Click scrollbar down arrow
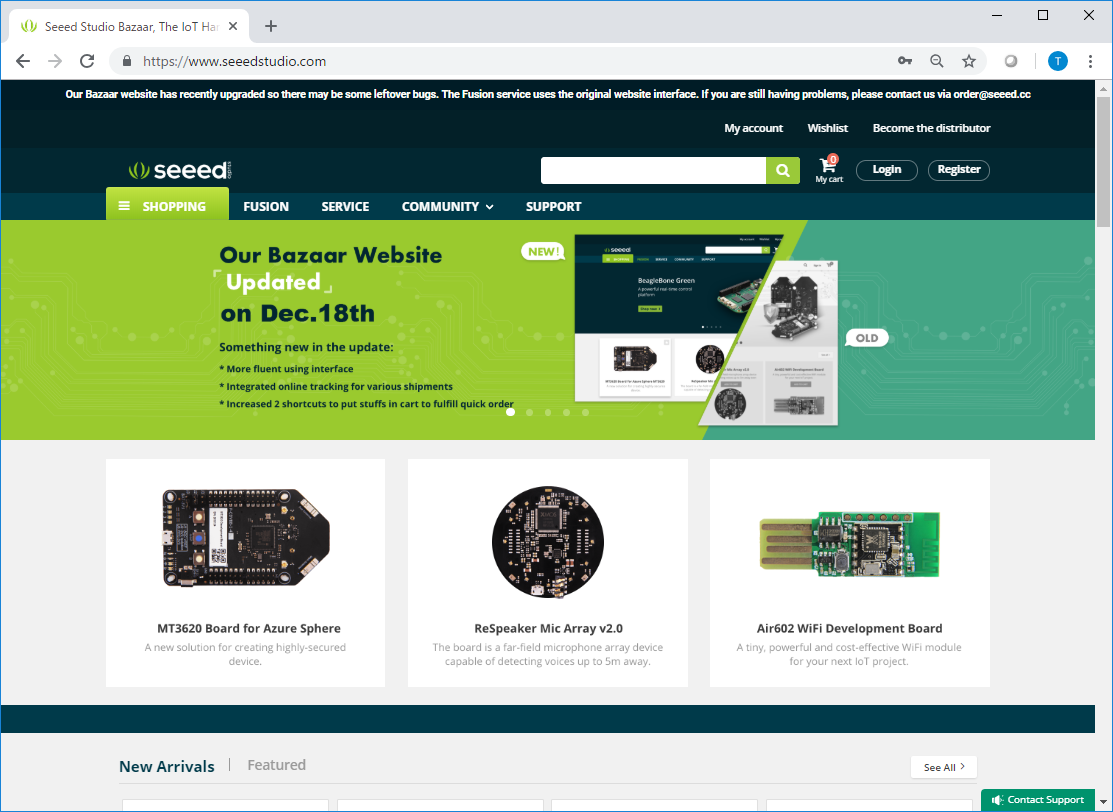 click(1103, 803)
